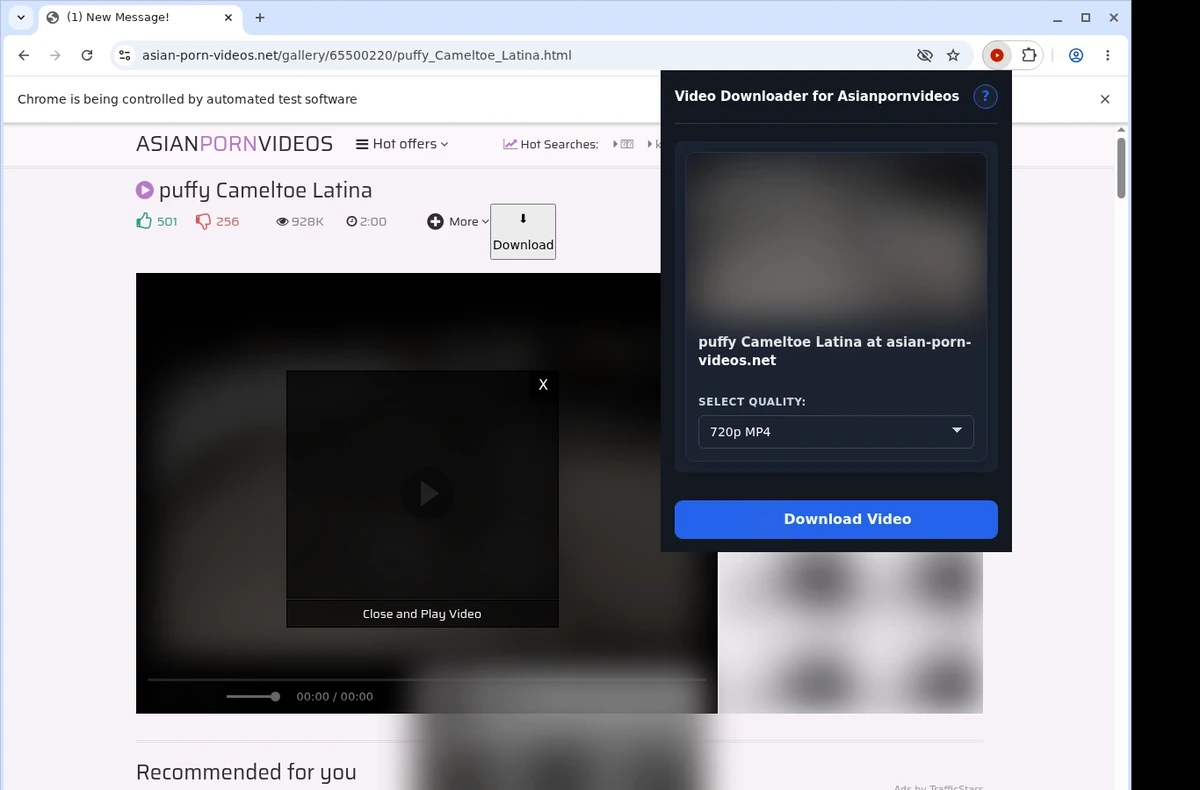Image resolution: width=1200 pixels, height=790 pixels.
Task: View site information icon in address bar
Action: point(124,56)
